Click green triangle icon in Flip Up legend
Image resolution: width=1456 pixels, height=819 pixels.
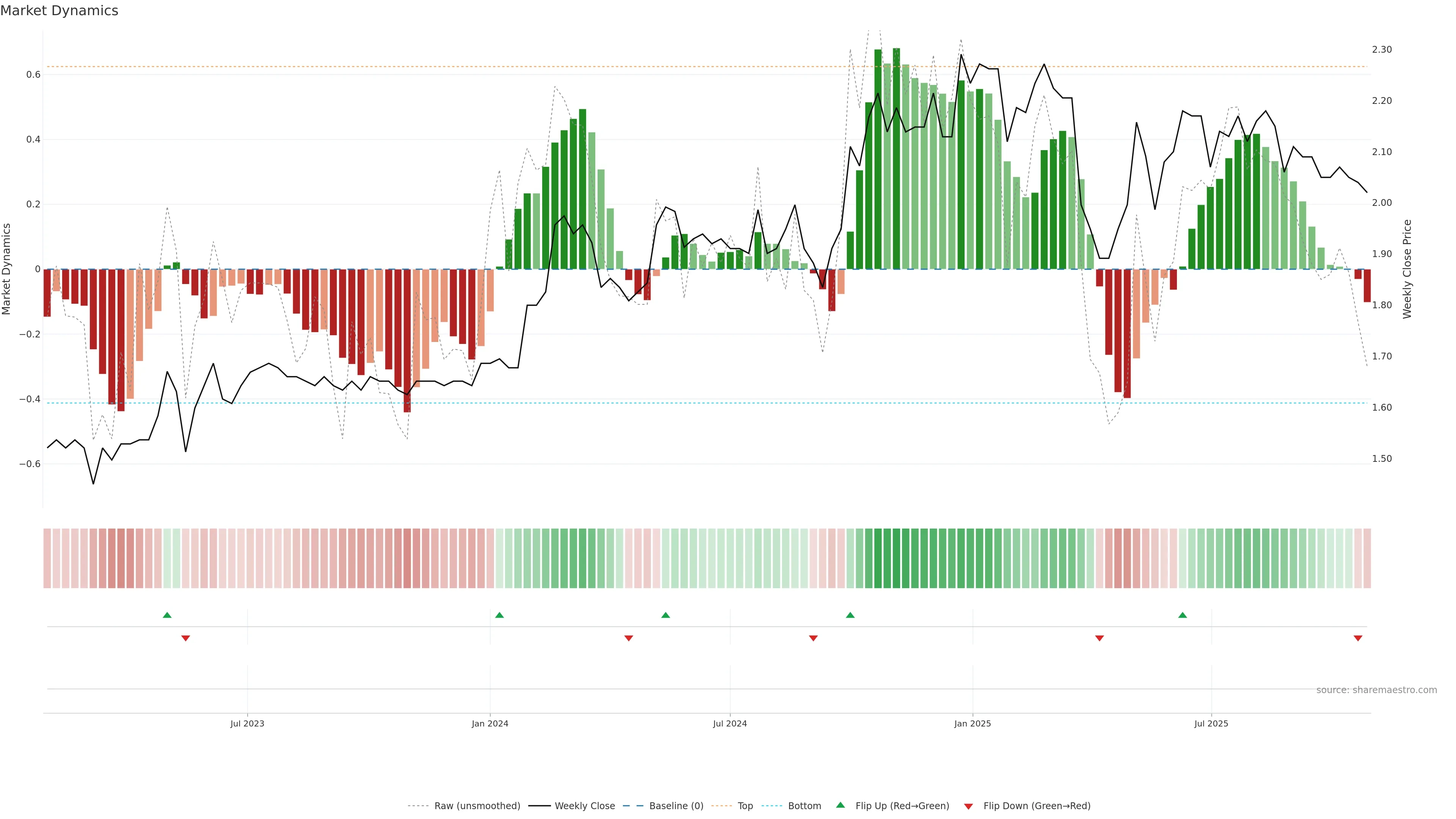point(841,805)
